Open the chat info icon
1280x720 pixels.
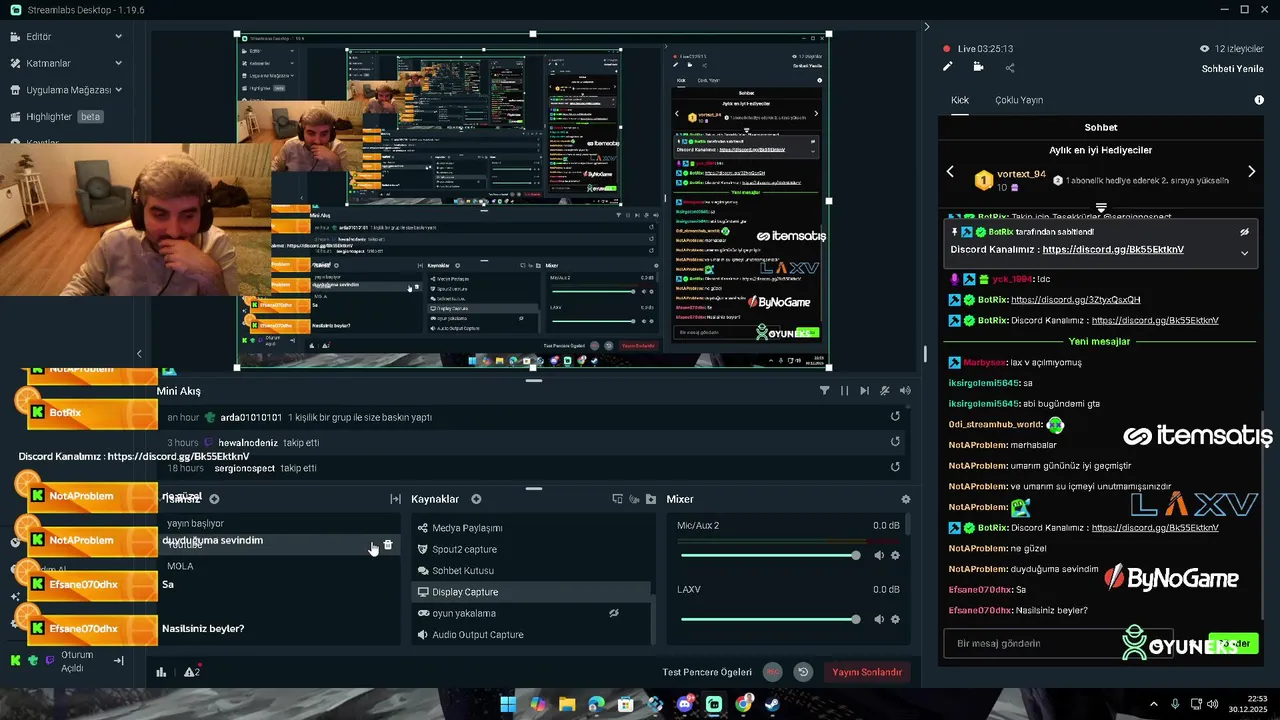[x=1259, y=100]
